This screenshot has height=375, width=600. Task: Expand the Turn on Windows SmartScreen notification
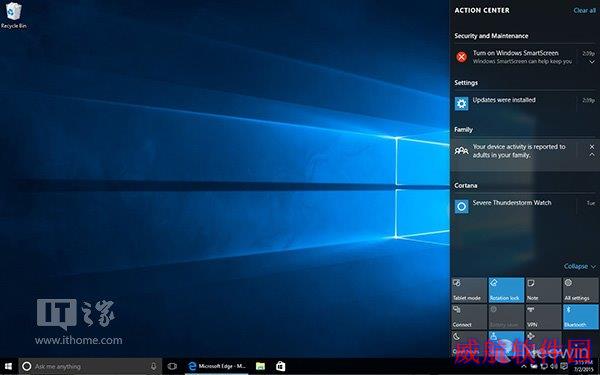pos(592,62)
